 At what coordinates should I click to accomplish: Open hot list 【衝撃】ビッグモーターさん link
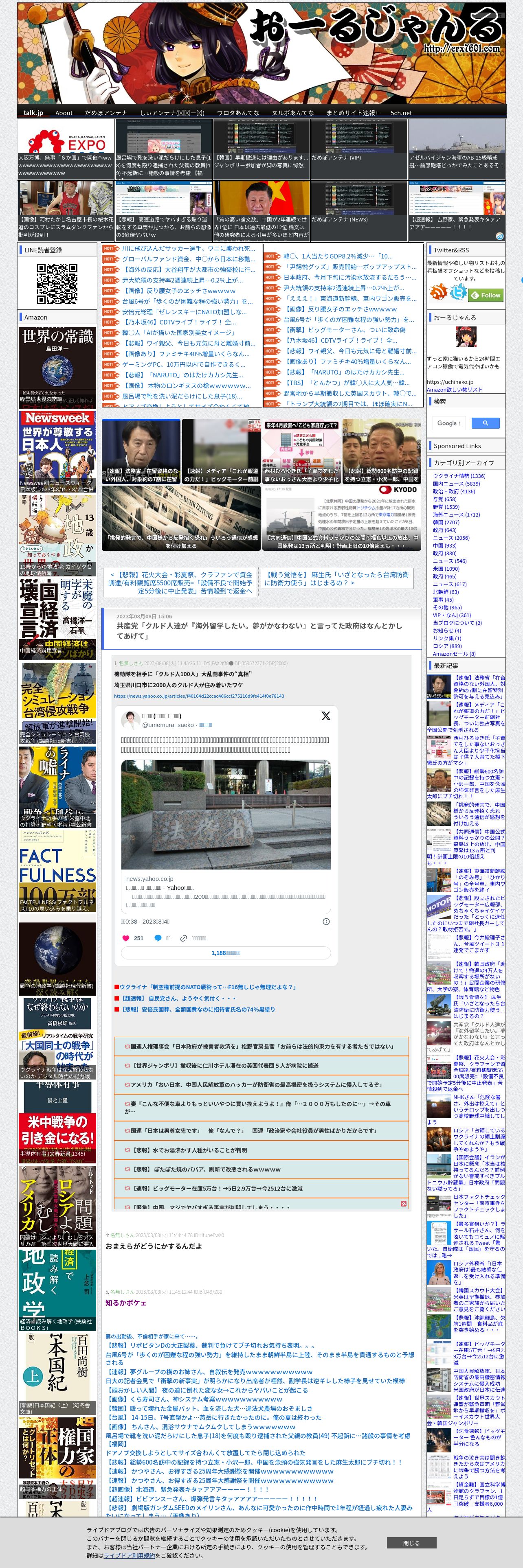345,330
